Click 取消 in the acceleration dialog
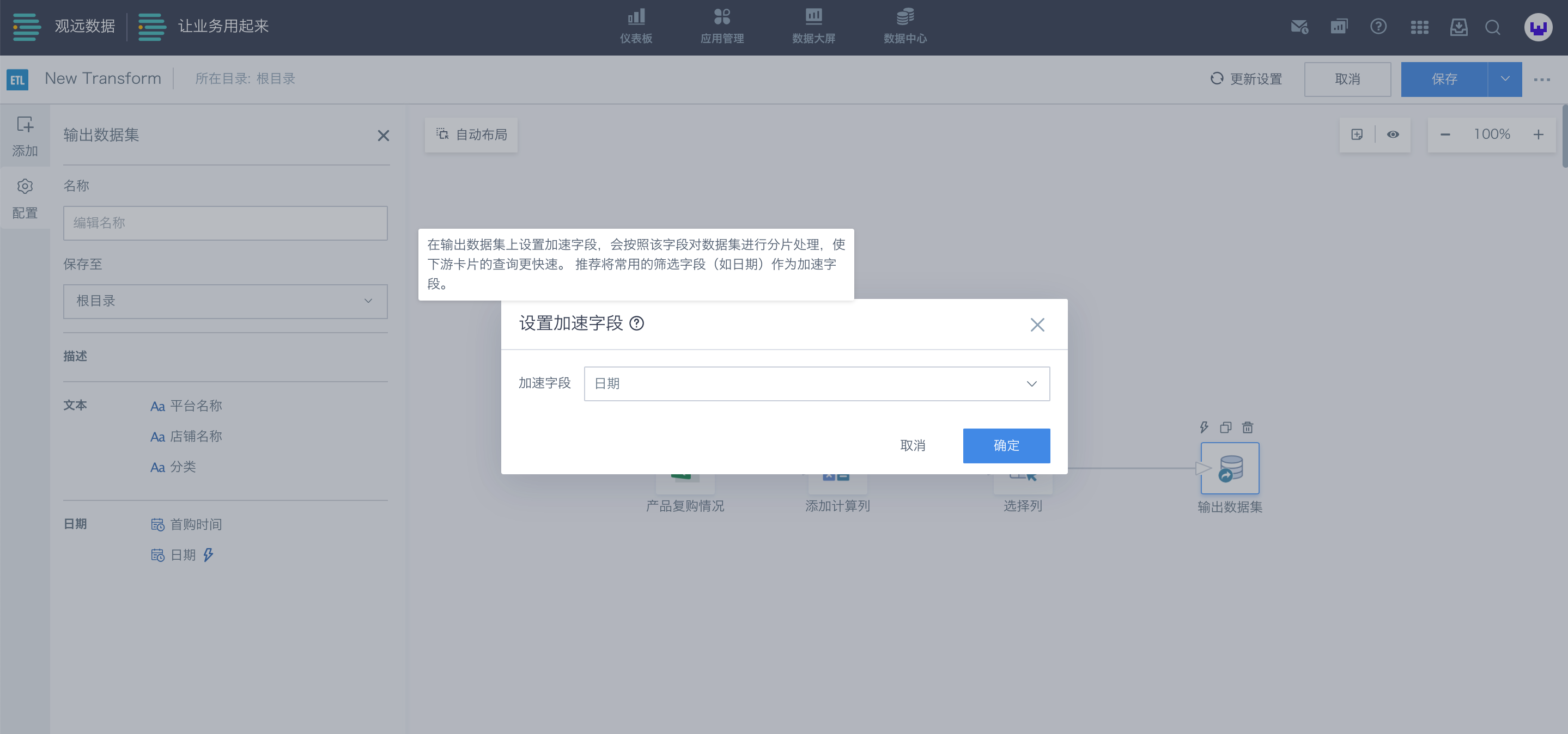The width and height of the screenshot is (1568, 734). coord(913,445)
